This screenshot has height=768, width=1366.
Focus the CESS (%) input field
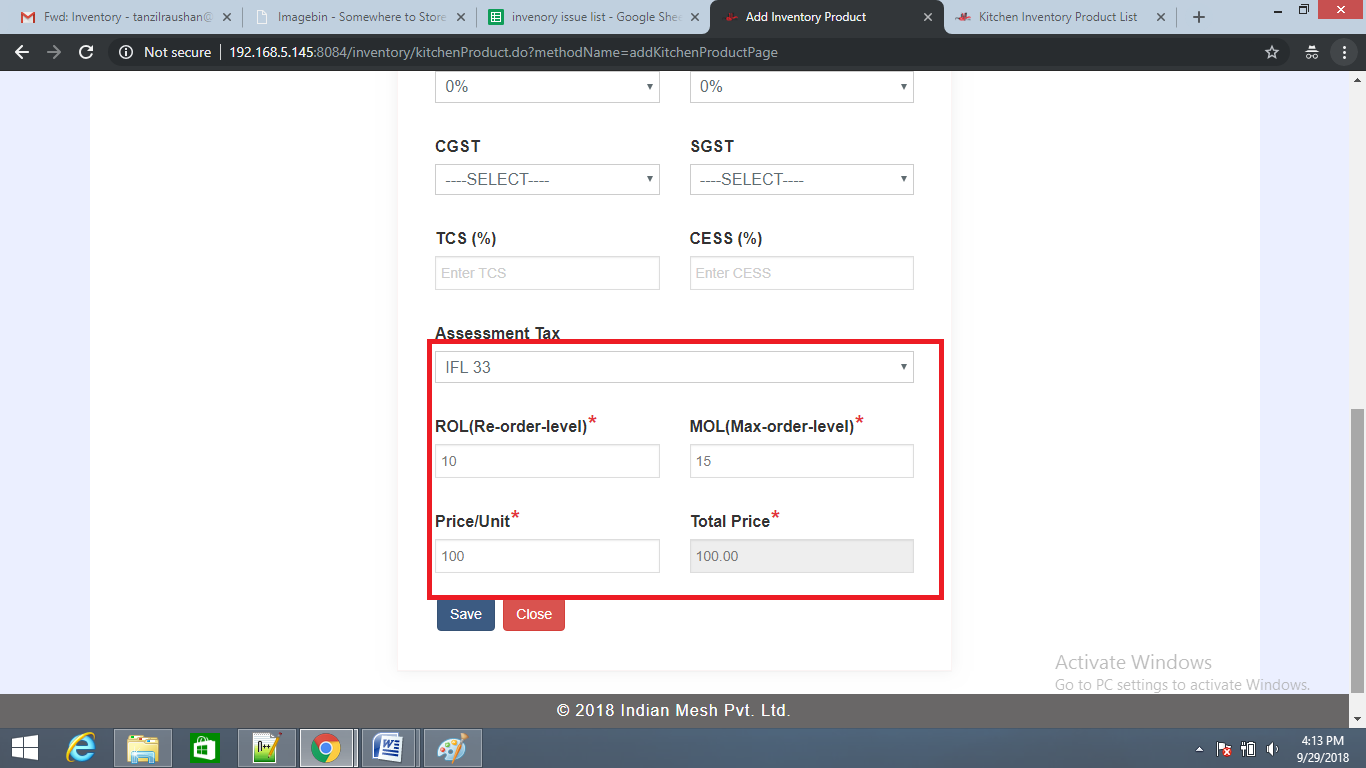coord(801,273)
